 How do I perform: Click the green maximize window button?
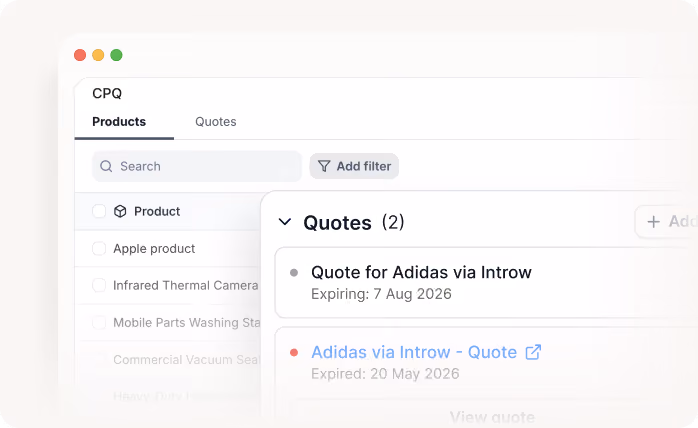pos(116,55)
